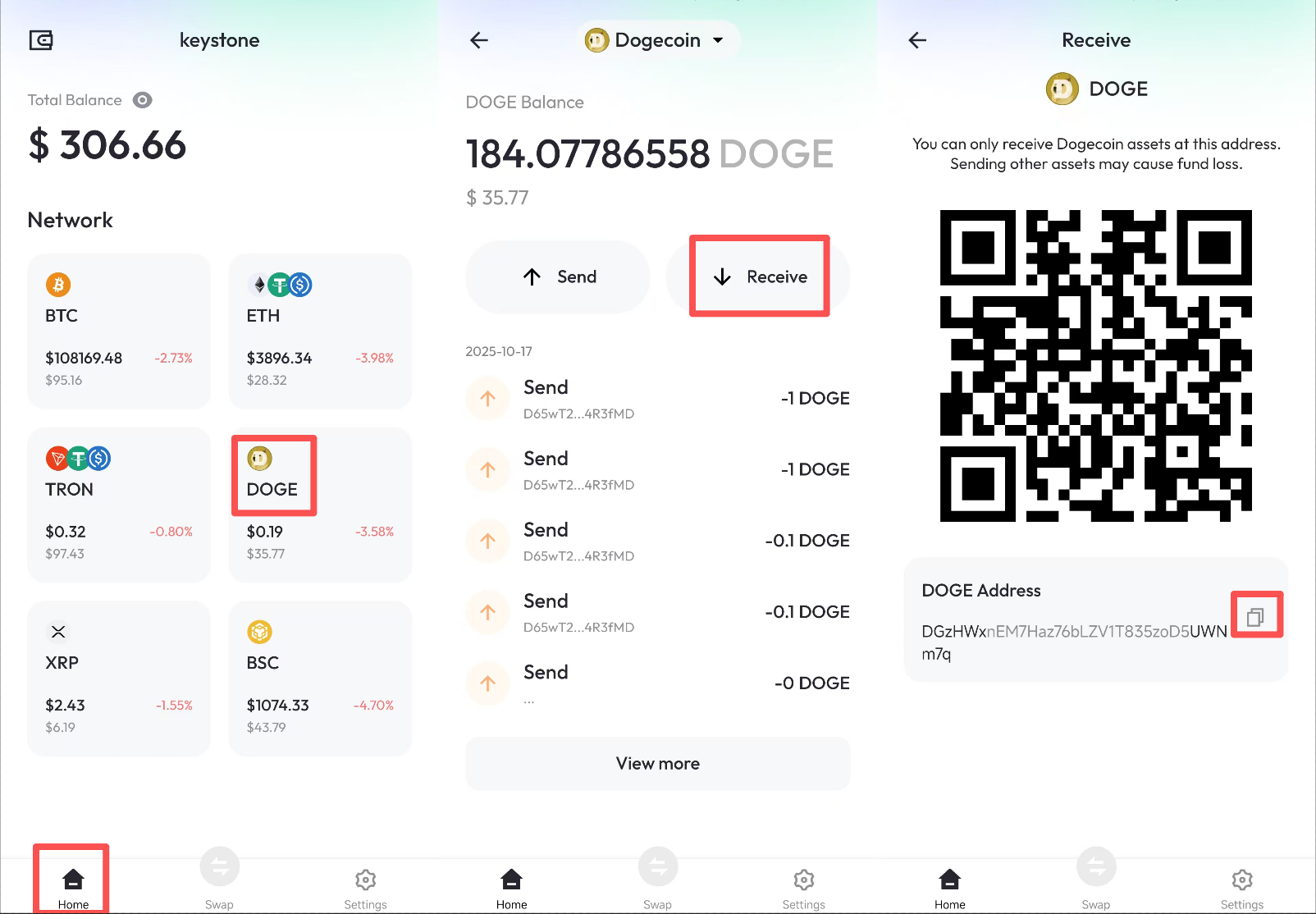
Task: Open Swap tab on keystone home screen
Action: (219, 880)
